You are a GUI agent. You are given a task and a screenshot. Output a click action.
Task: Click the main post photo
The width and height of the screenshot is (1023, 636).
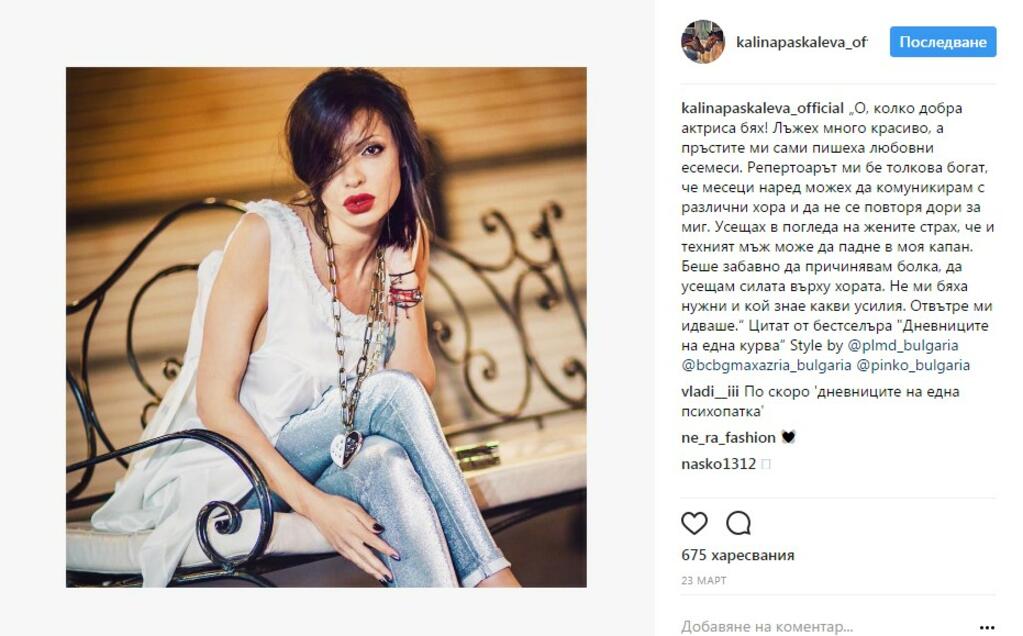coord(326,327)
